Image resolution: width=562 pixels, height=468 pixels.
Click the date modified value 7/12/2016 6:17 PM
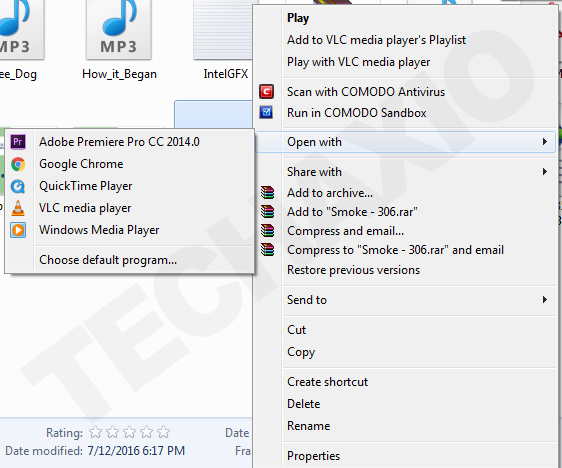tap(136, 450)
